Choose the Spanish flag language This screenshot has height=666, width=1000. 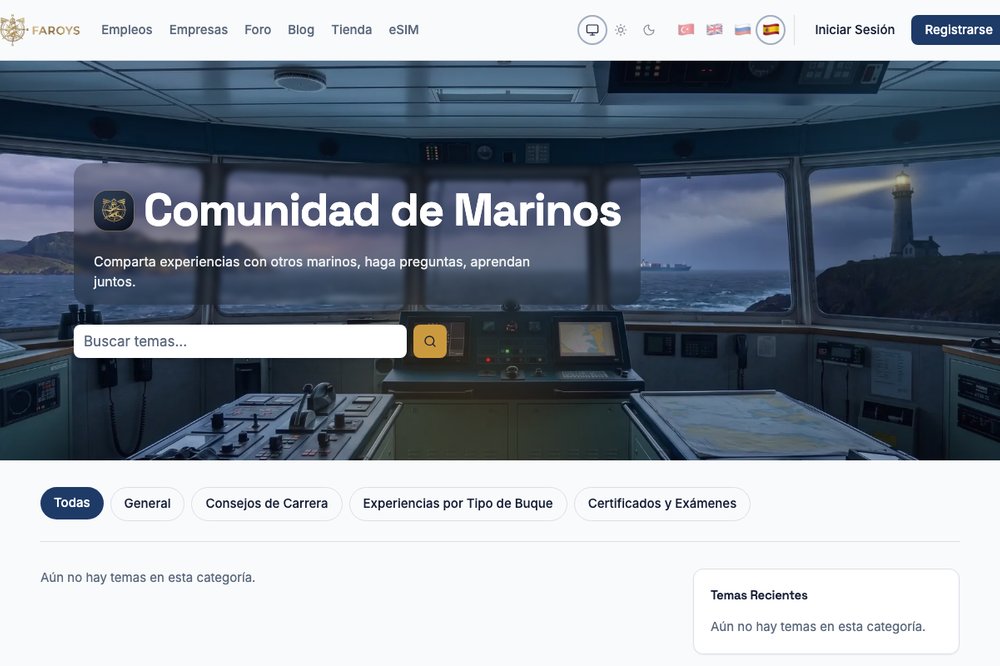click(x=770, y=29)
